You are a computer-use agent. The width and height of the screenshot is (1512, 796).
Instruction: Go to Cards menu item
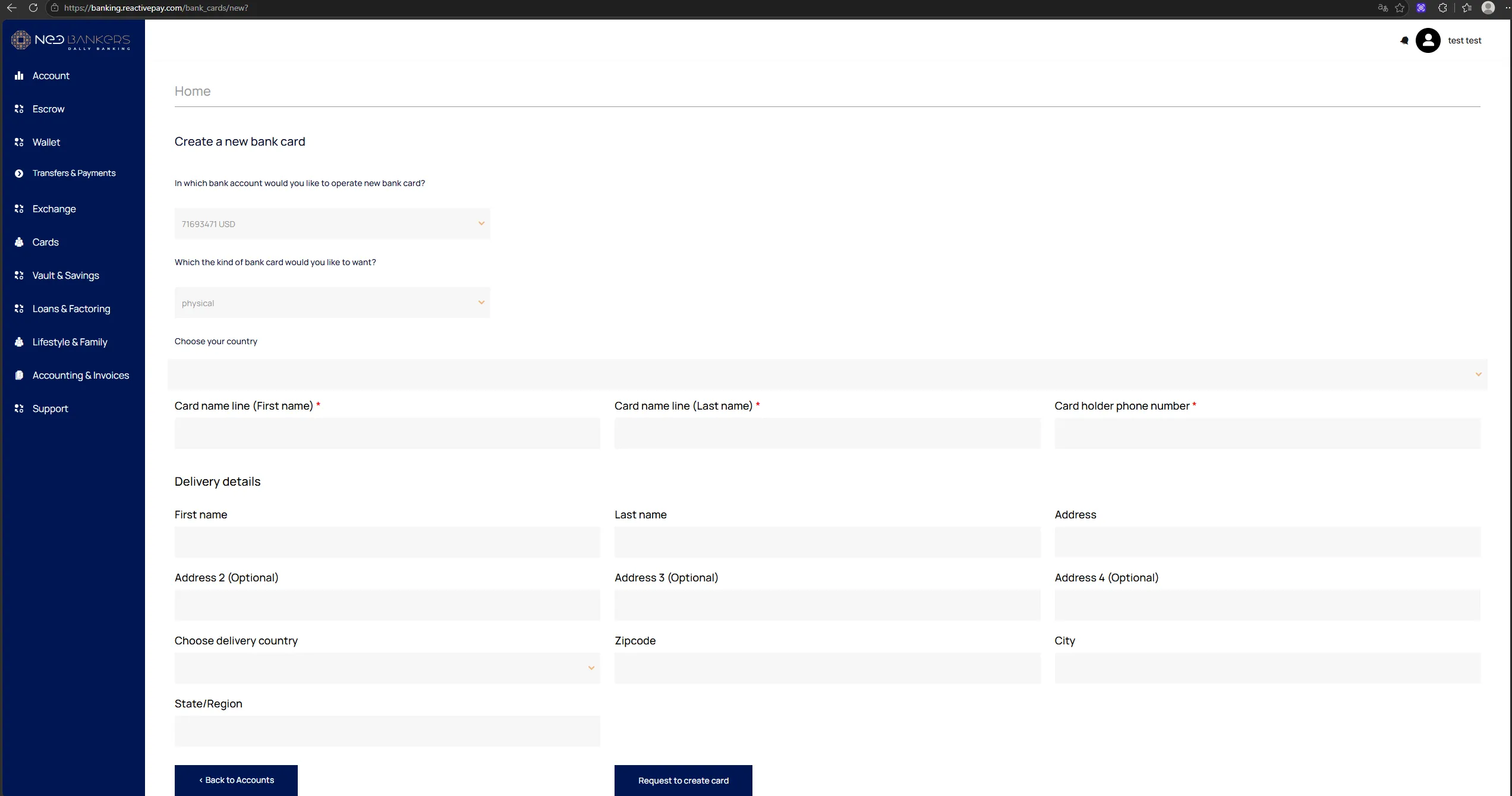pyautogui.click(x=45, y=242)
